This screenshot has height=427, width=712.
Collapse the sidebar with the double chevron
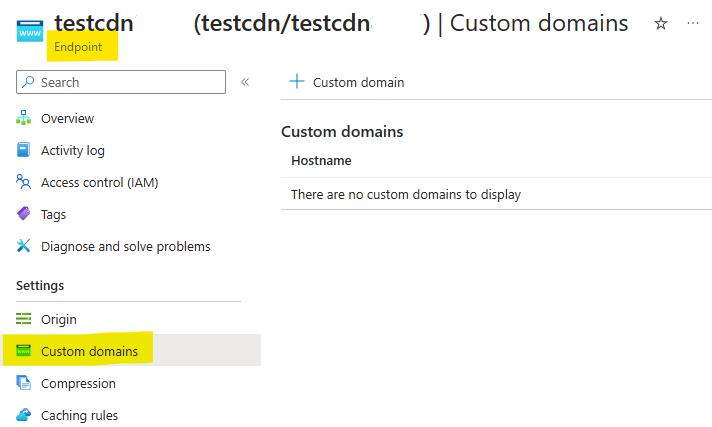pos(245,82)
